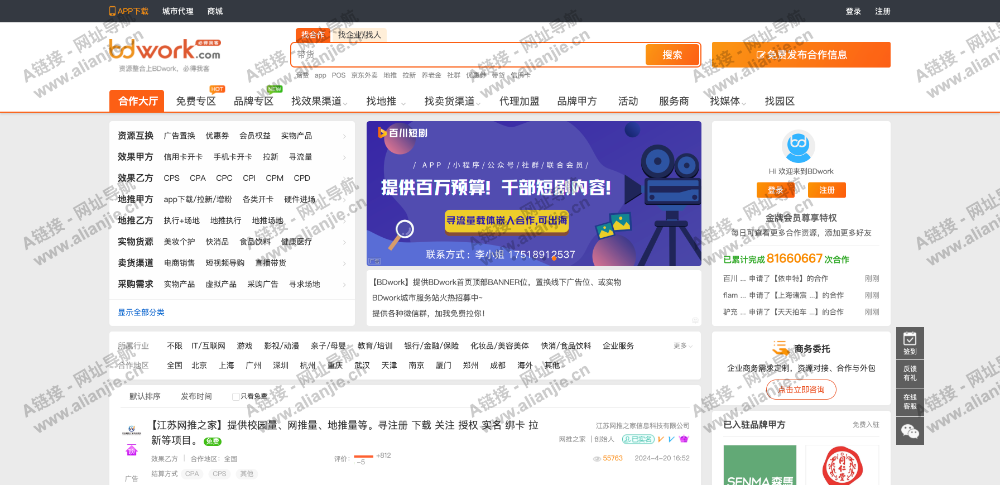Click the rating bar under 评价
The width and height of the screenshot is (1000, 485).
click(364, 456)
